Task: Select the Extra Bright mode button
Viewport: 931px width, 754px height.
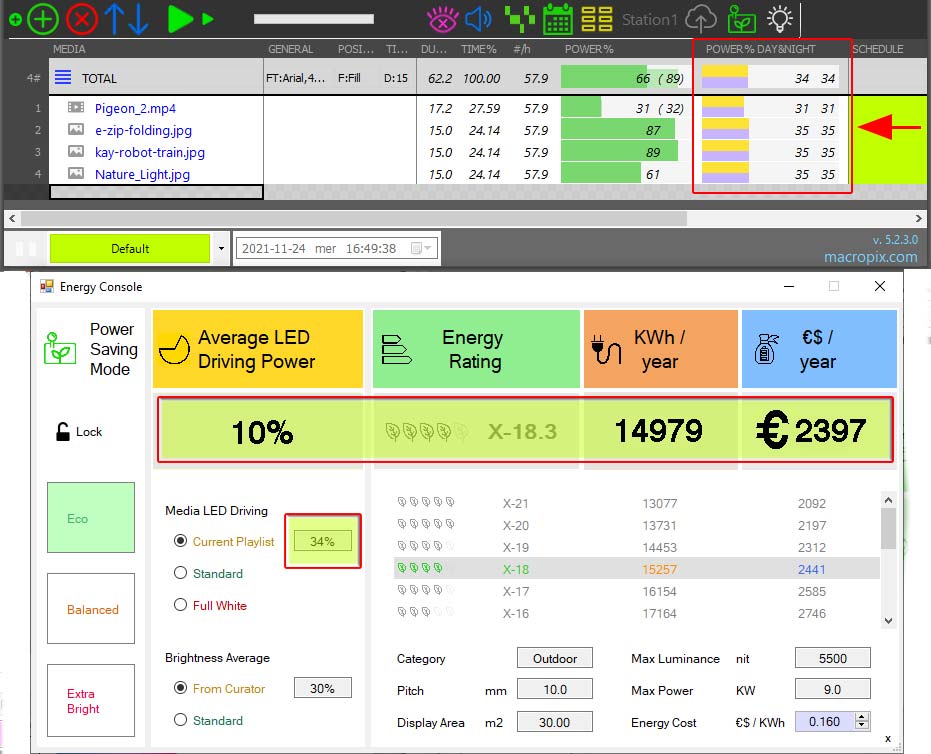Action: [x=90, y=701]
